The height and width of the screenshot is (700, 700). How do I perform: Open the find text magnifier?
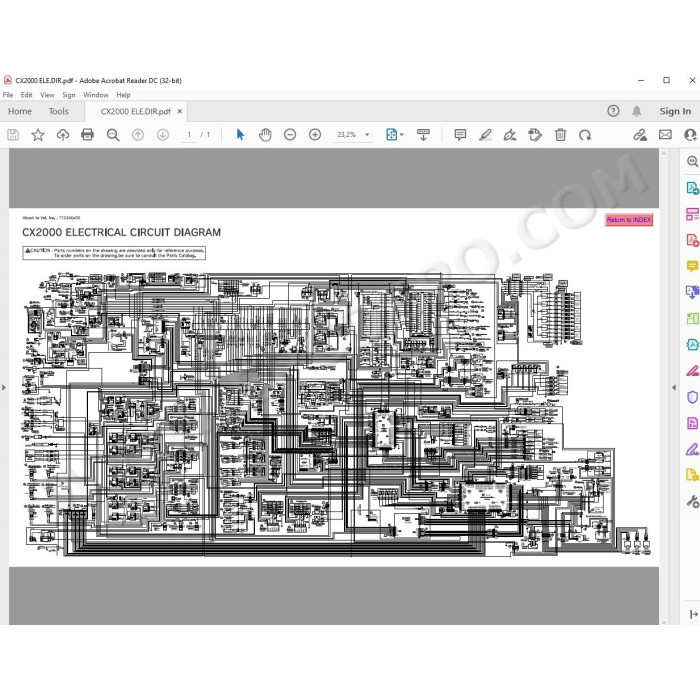tap(113, 135)
